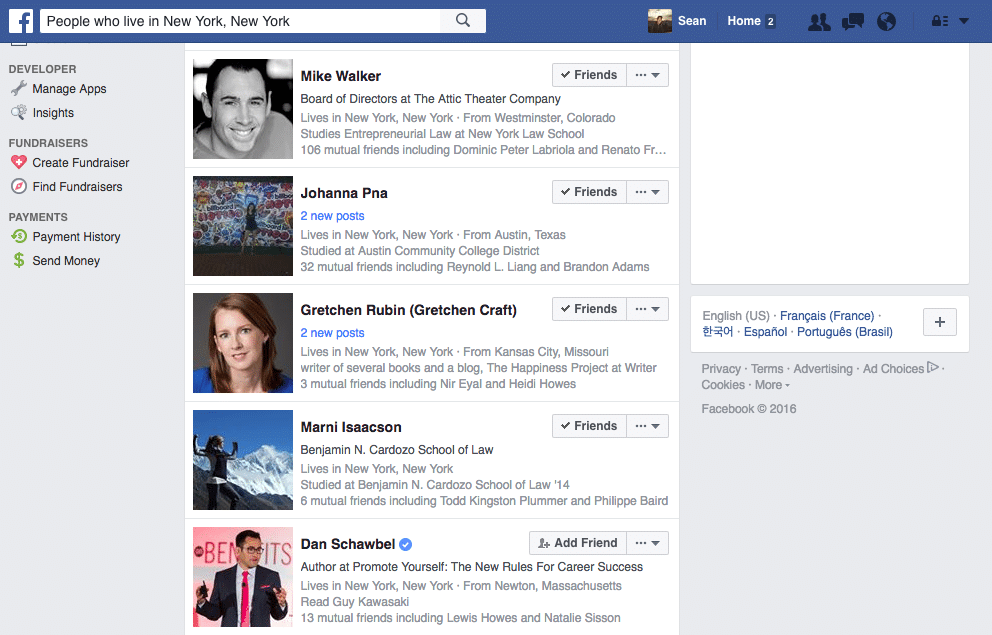The width and height of the screenshot is (992, 635).
Task: Open Messages icon in top bar
Action: pos(853,22)
